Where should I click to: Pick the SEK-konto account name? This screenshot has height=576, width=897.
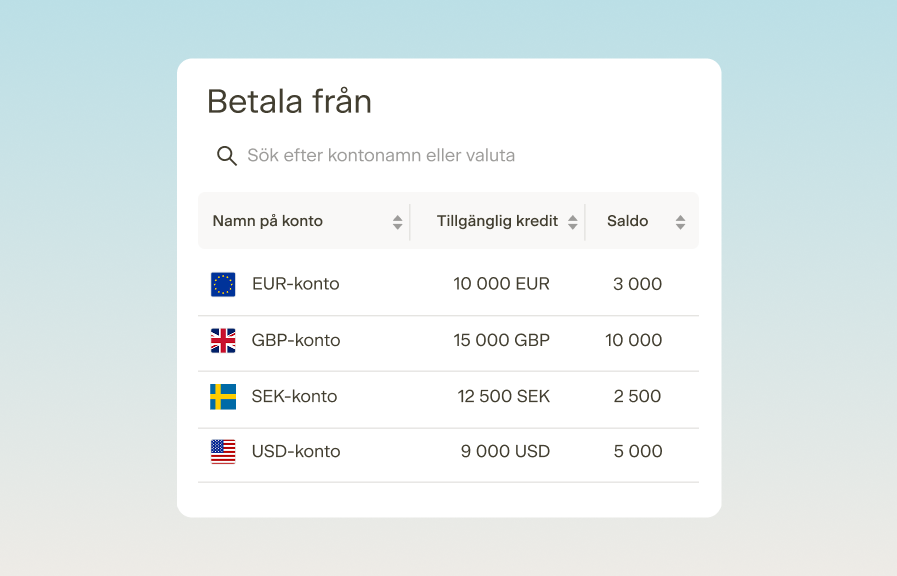294,396
